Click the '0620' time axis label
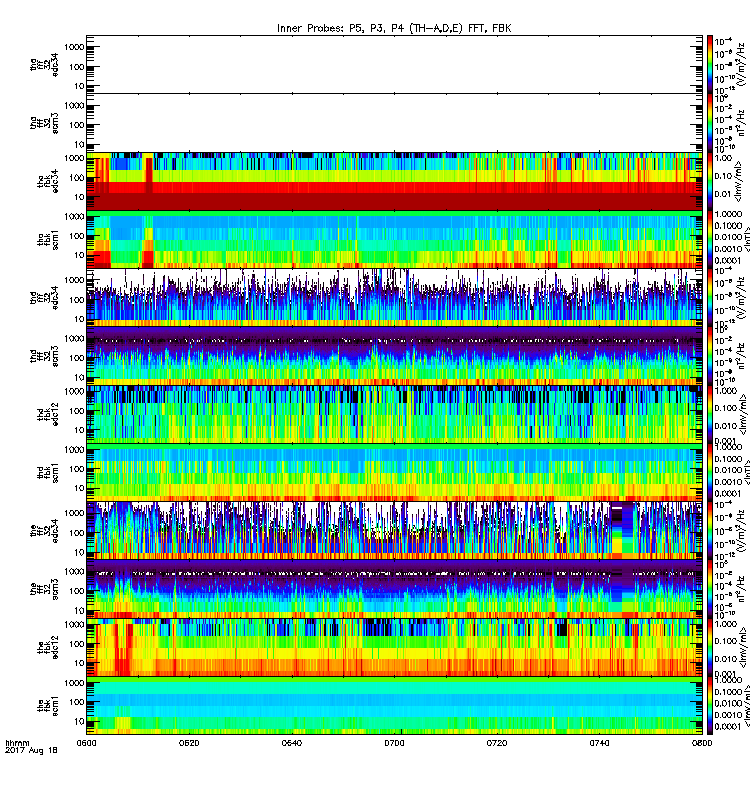The height and width of the screenshot is (800, 750). (189, 743)
